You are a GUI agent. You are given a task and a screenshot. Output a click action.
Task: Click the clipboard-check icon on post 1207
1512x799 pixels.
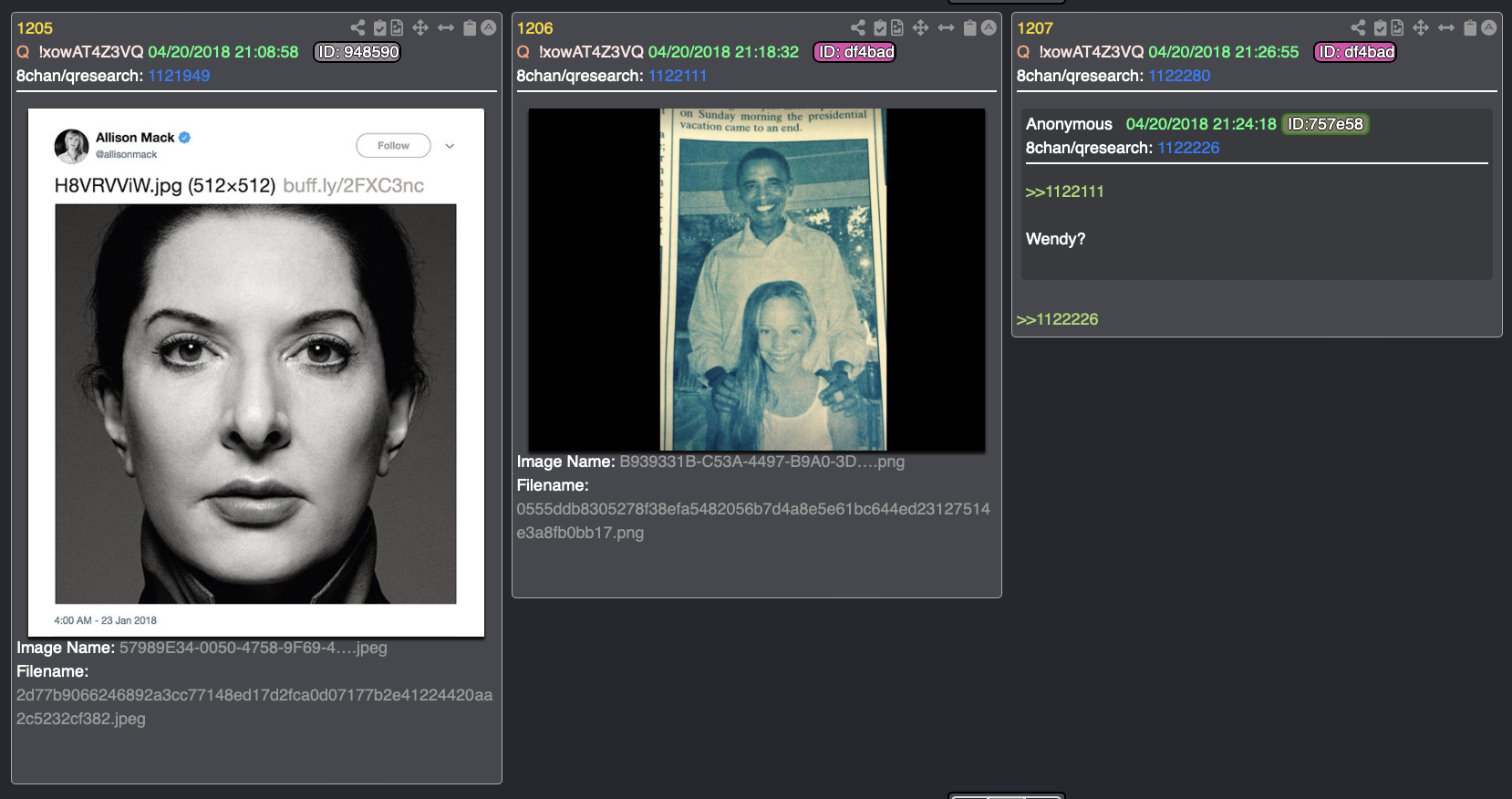coord(1381,27)
